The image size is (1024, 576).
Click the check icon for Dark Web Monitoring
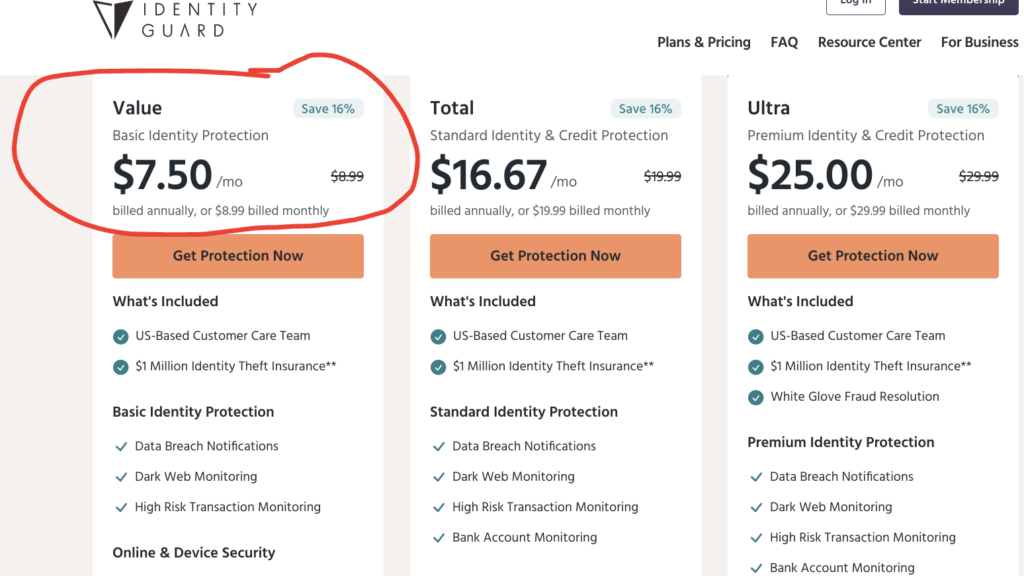120,477
